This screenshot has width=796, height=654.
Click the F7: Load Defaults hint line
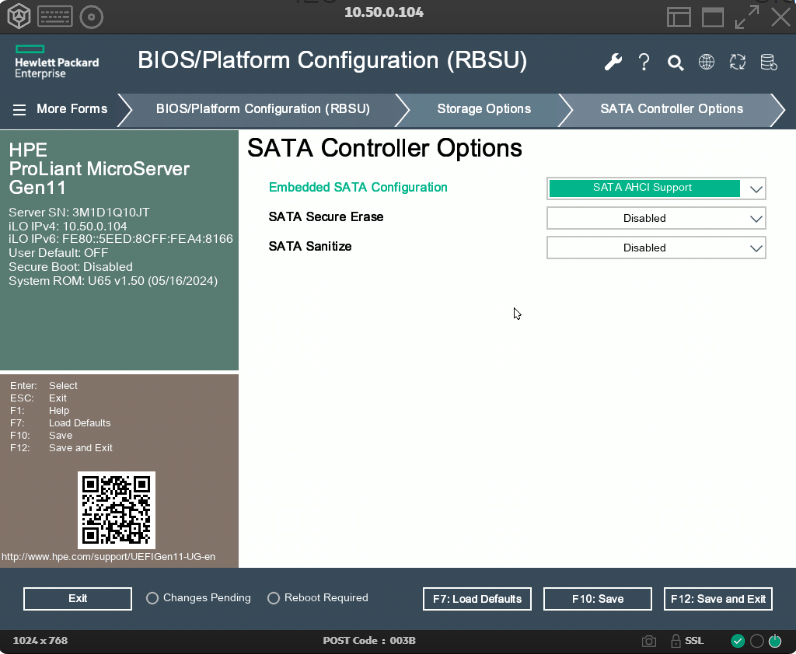[x=60, y=423]
